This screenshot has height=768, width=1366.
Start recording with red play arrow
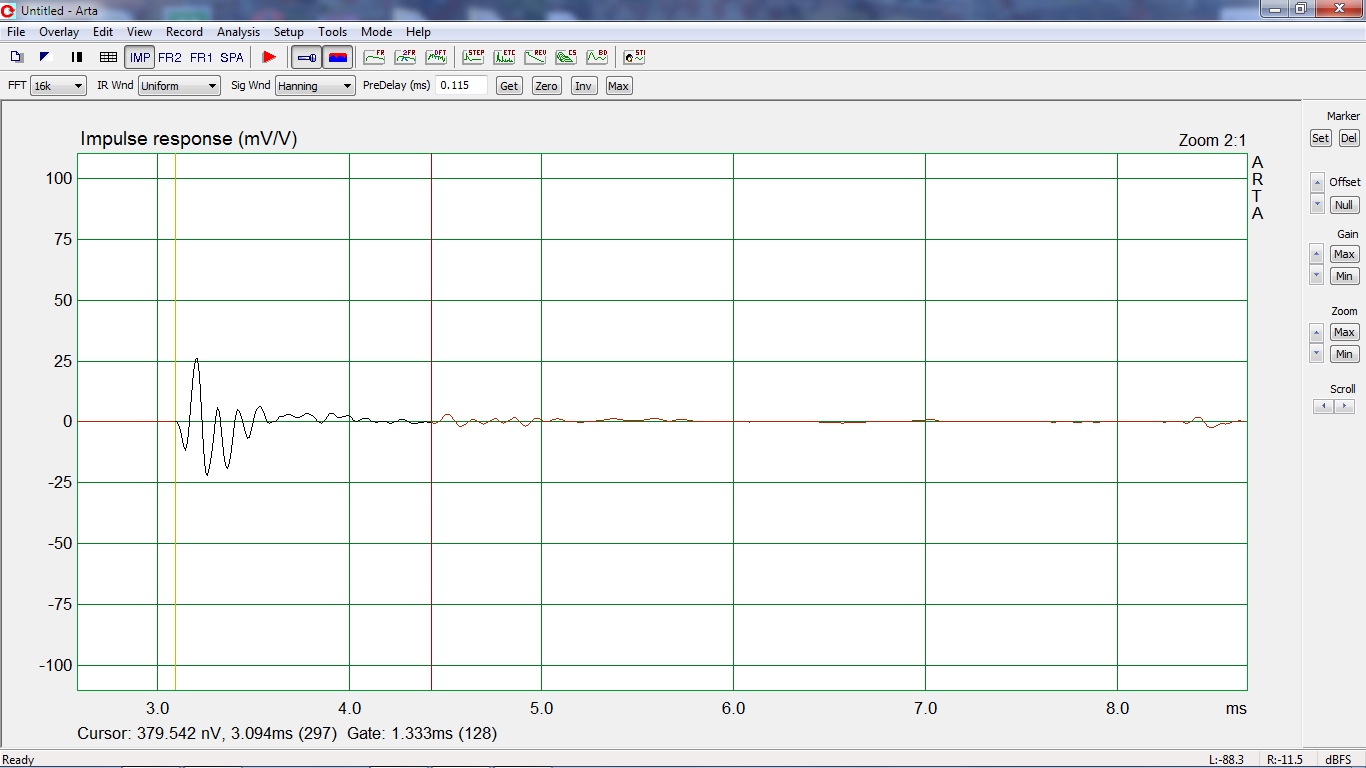tap(269, 57)
